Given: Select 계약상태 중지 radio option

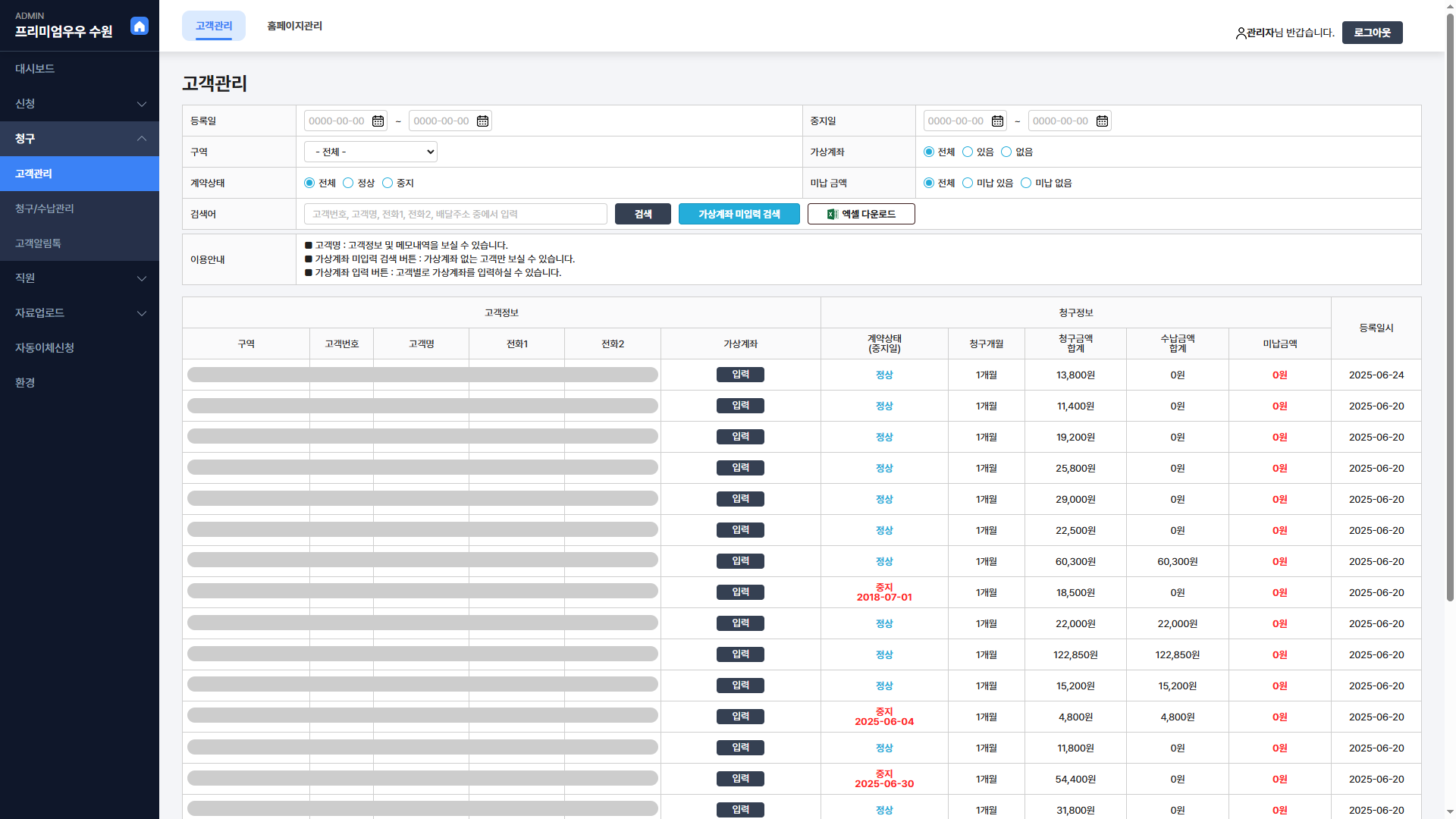Looking at the screenshot, I should coord(388,184).
